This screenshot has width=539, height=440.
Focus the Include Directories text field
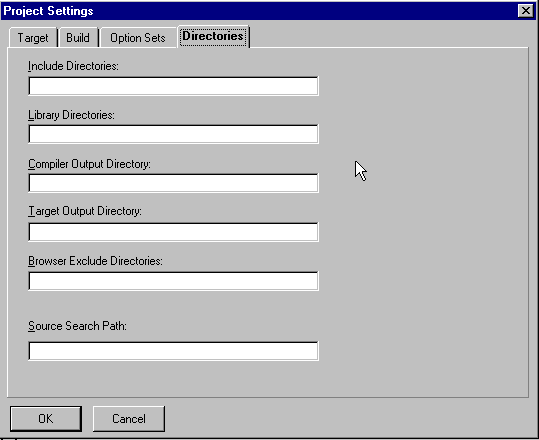[173, 86]
